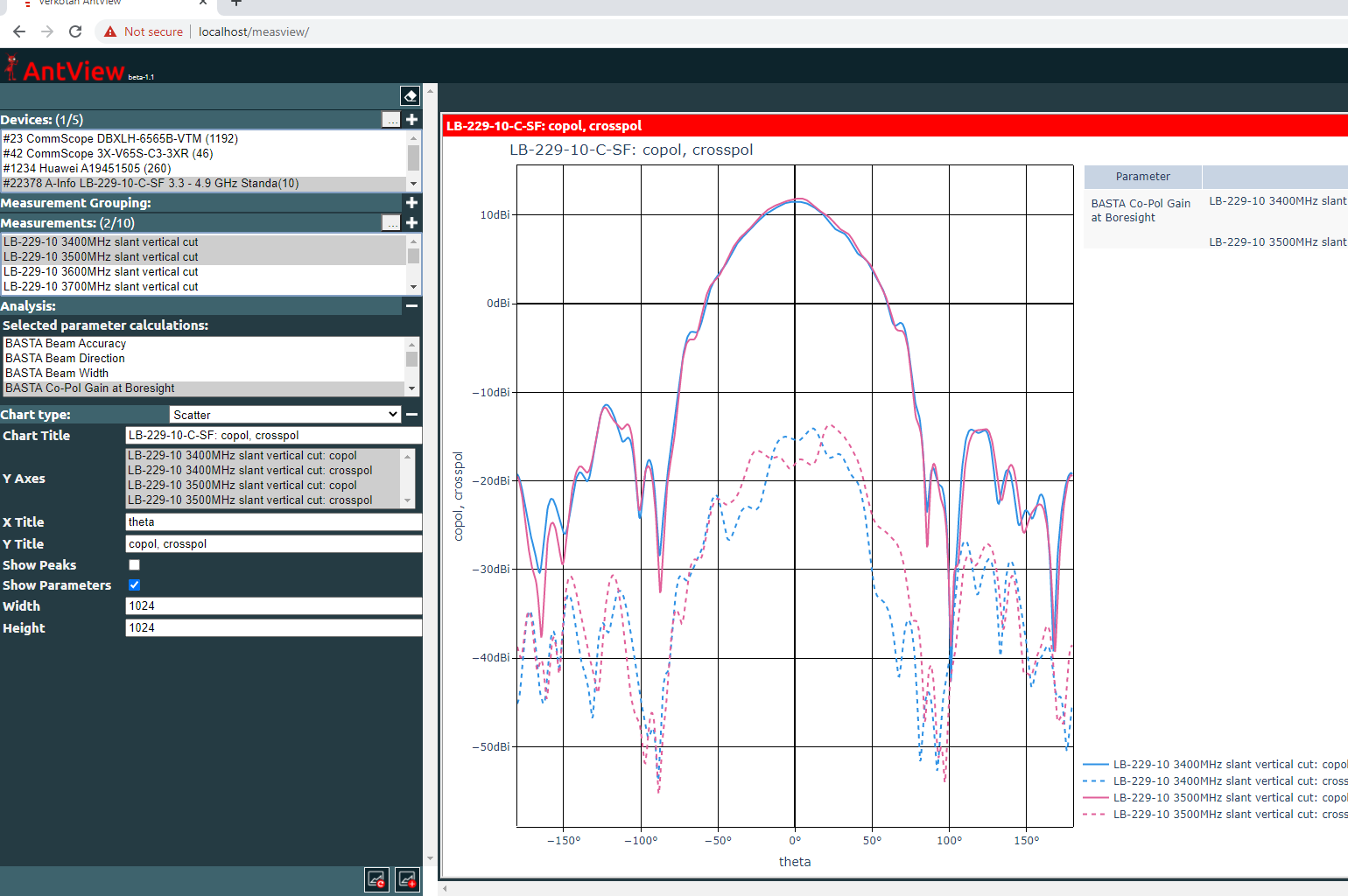The height and width of the screenshot is (896, 1348).
Task: Toggle 3400MHz copol trace in chart legend
Action: point(1217,765)
